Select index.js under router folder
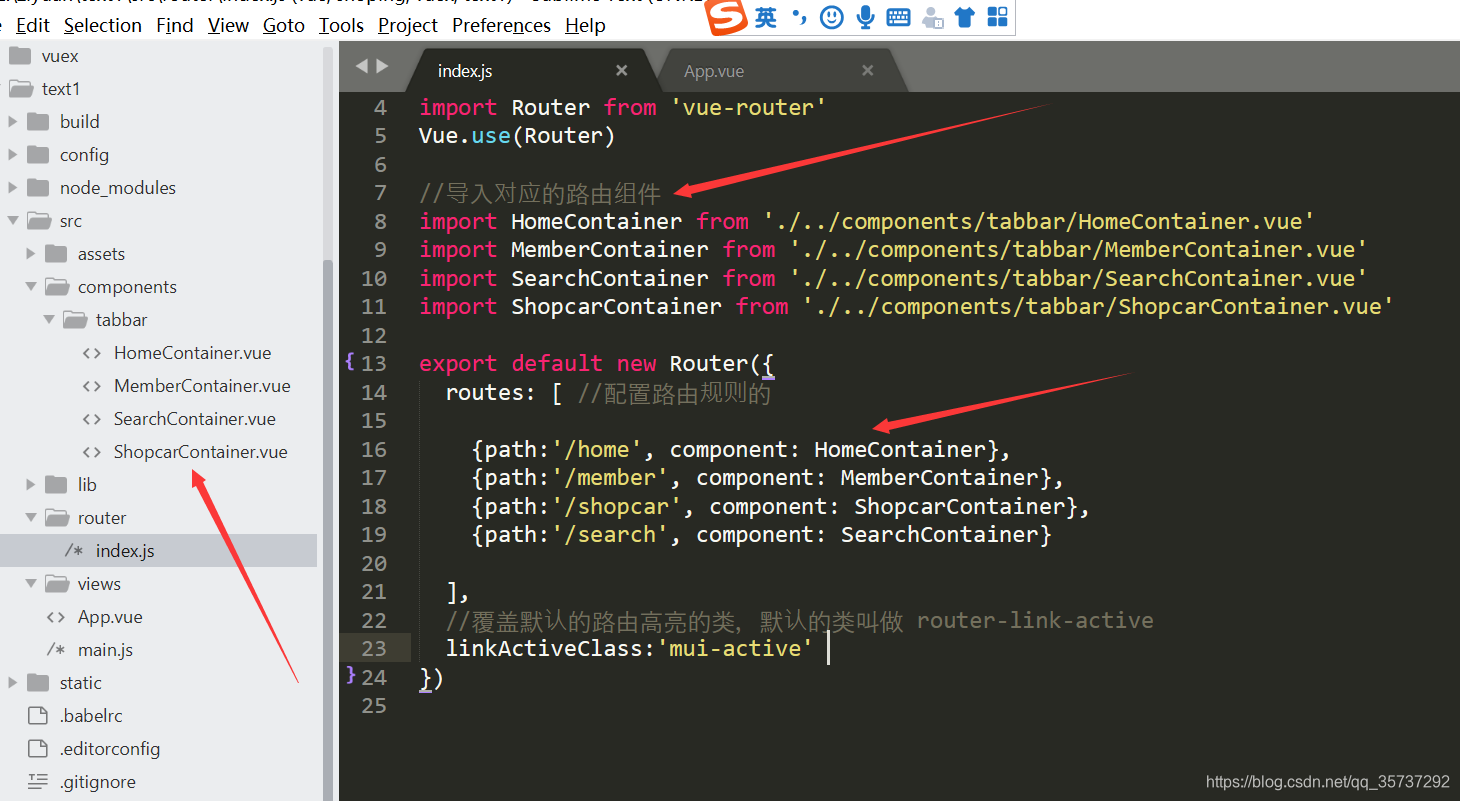 125,551
